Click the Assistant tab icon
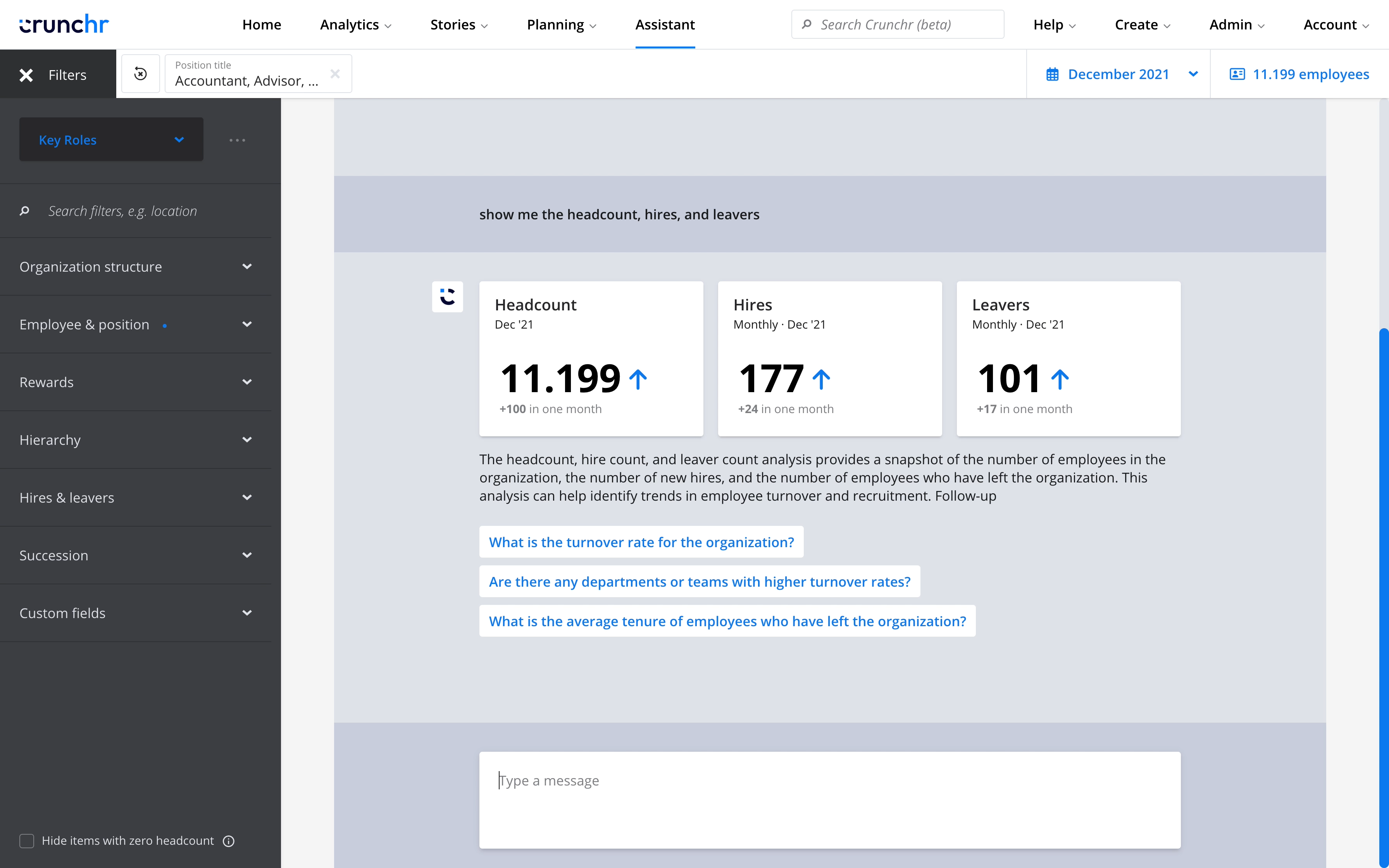1389x868 pixels. pyautogui.click(x=665, y=24)
